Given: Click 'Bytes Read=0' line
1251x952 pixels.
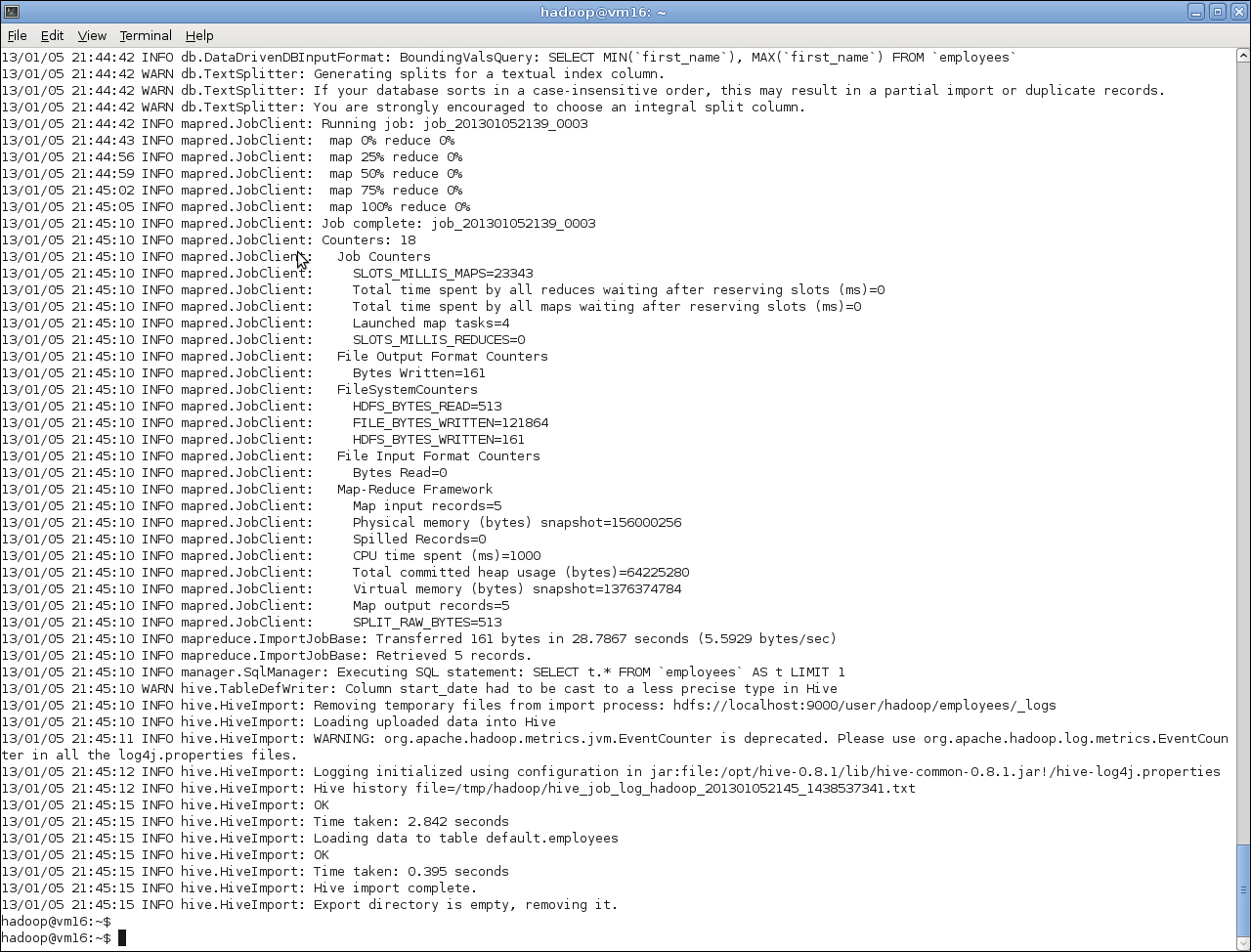Looking at the screenshot, I should 400,473.
